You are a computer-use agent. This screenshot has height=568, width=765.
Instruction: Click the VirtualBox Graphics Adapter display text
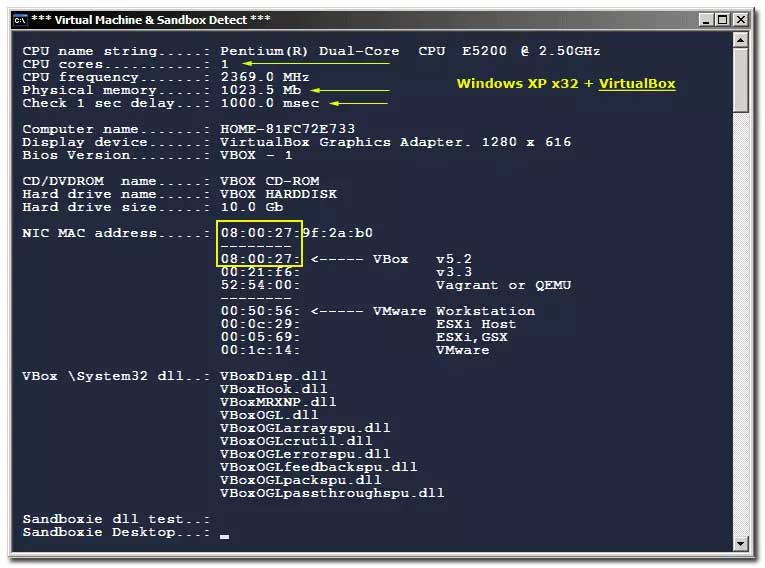(335, 142)
